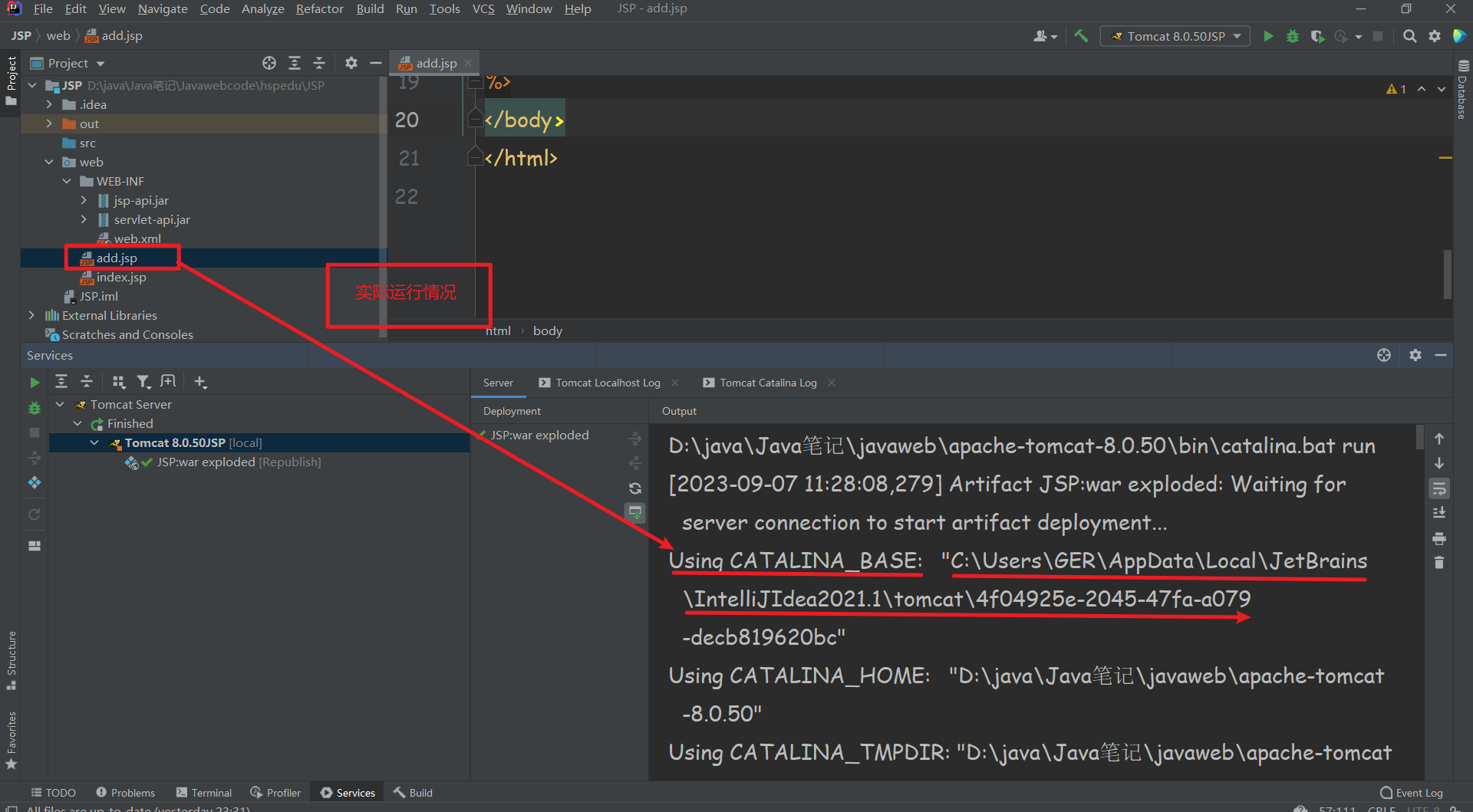The image size is (1473, 812).
Task: Collapse the web folder
Action: point(49,162)
